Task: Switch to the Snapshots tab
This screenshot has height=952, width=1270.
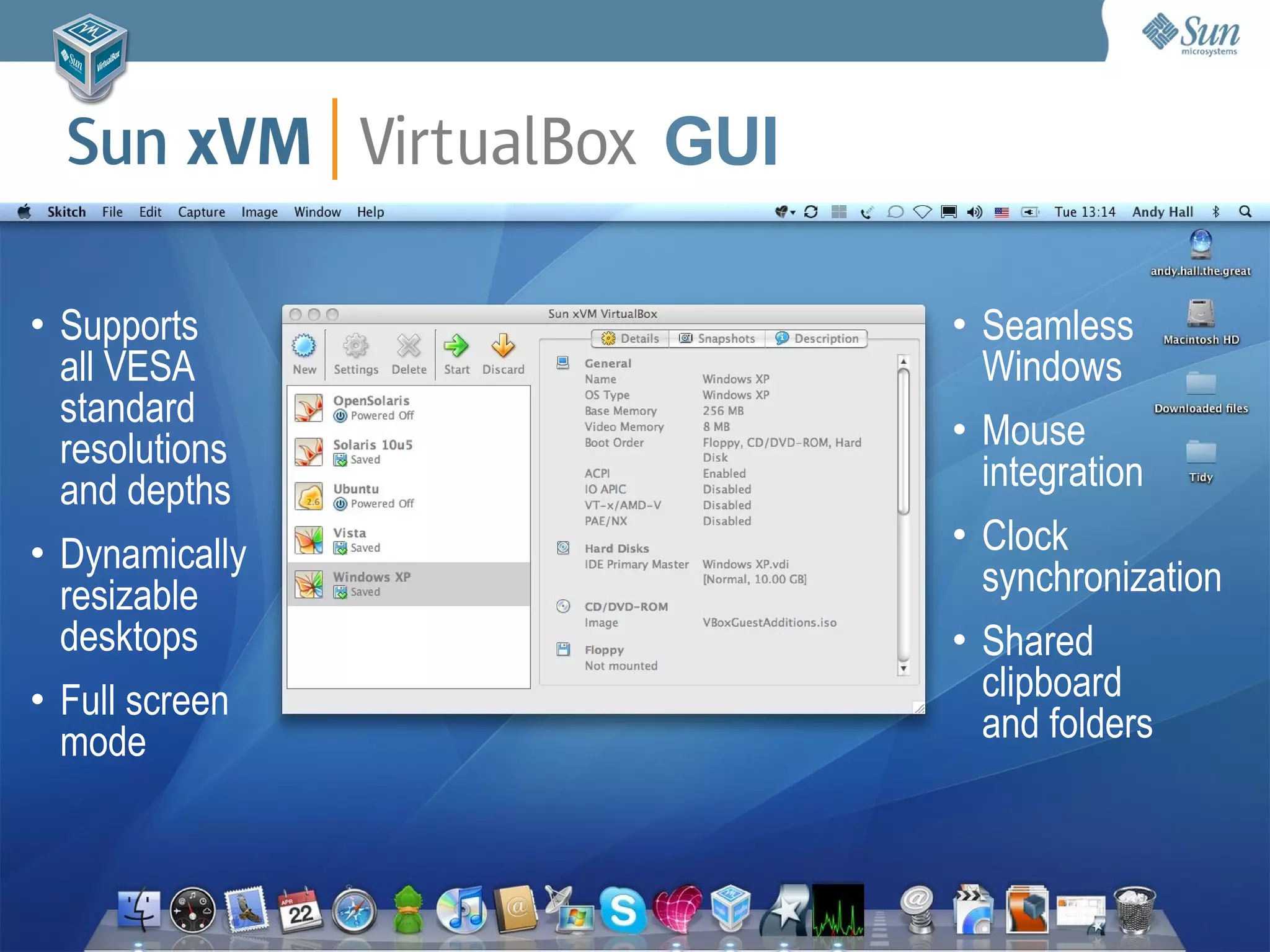Action: click(x=717, y=338)
